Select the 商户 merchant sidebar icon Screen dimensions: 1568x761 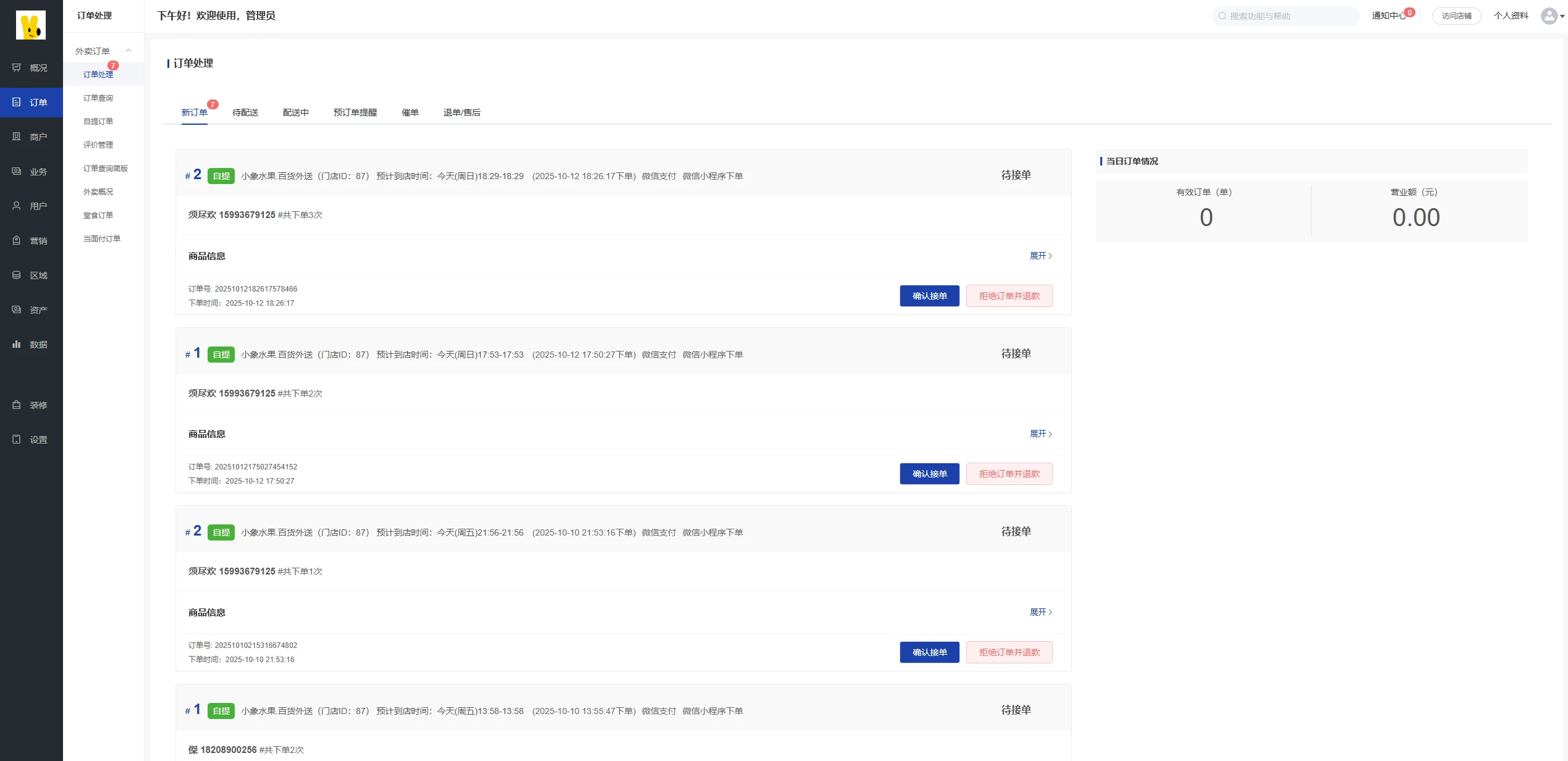point(17,137)
